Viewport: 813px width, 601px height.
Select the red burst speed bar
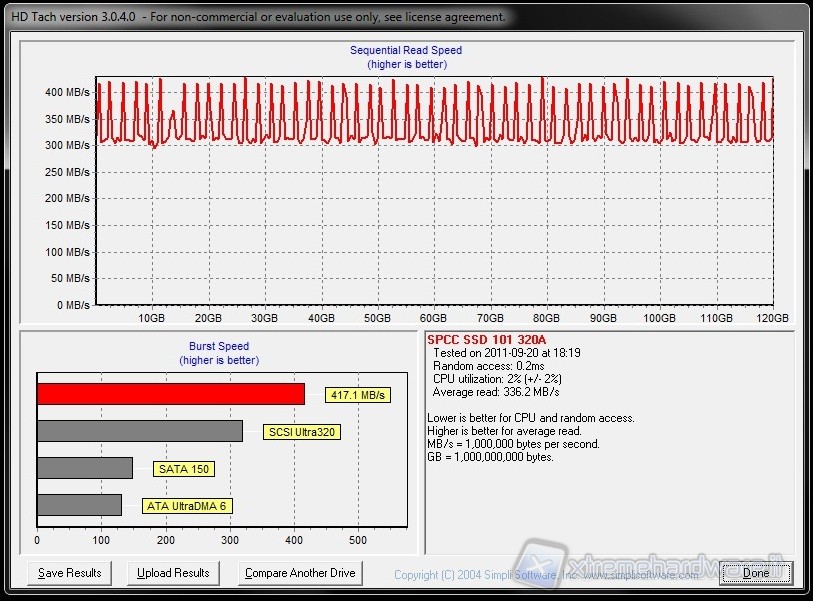pyautogui.click(x=170, y=394)
